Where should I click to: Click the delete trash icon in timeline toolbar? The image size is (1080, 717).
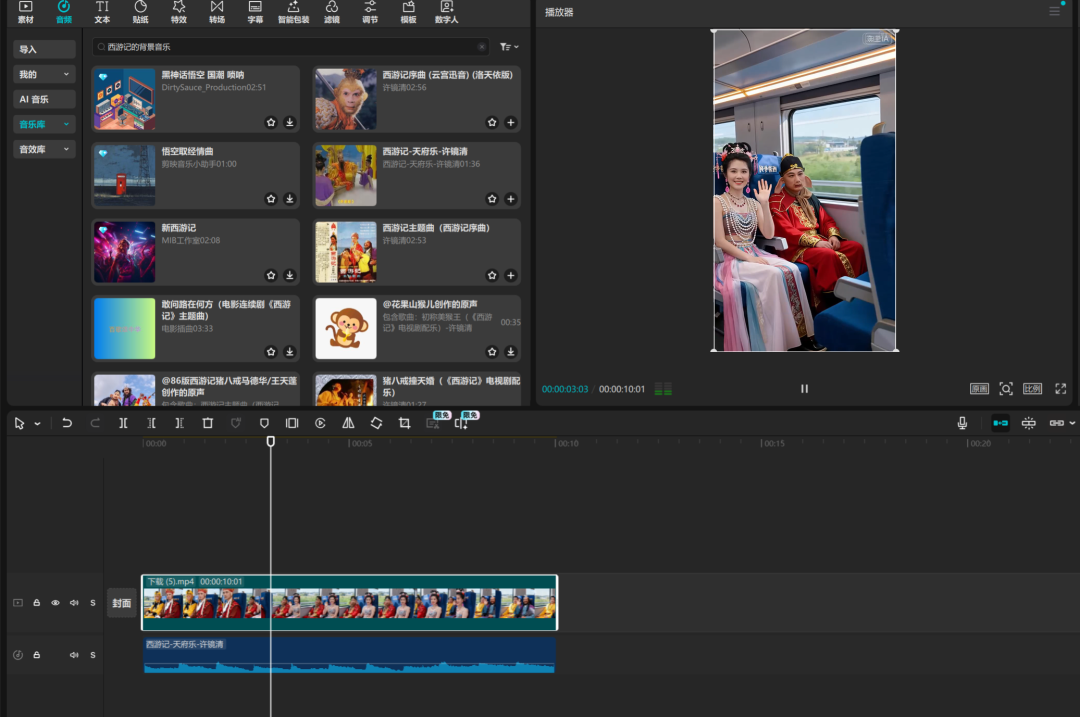(208, 423)
